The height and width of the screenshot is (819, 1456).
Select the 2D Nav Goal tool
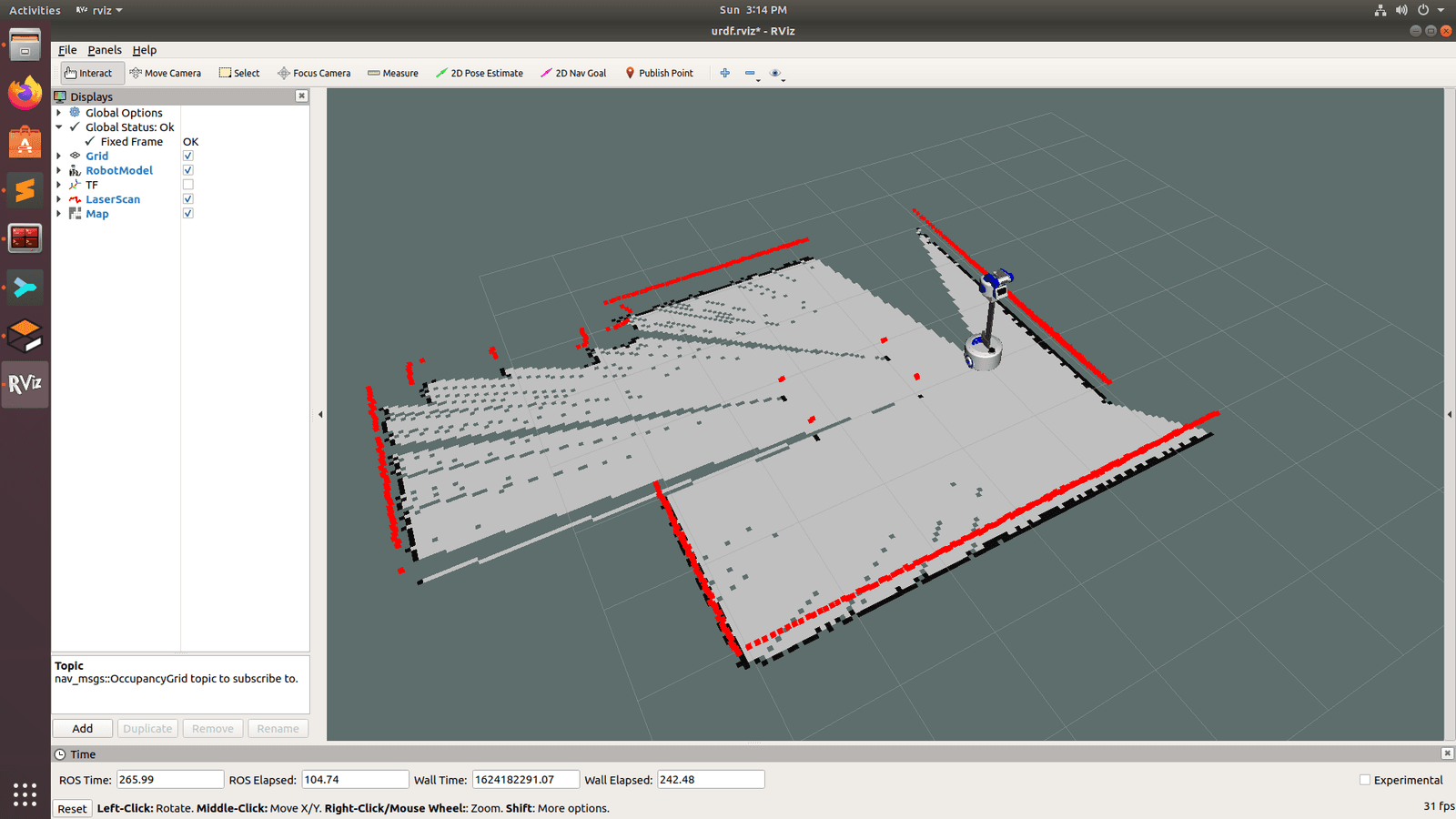click(573, 73)
